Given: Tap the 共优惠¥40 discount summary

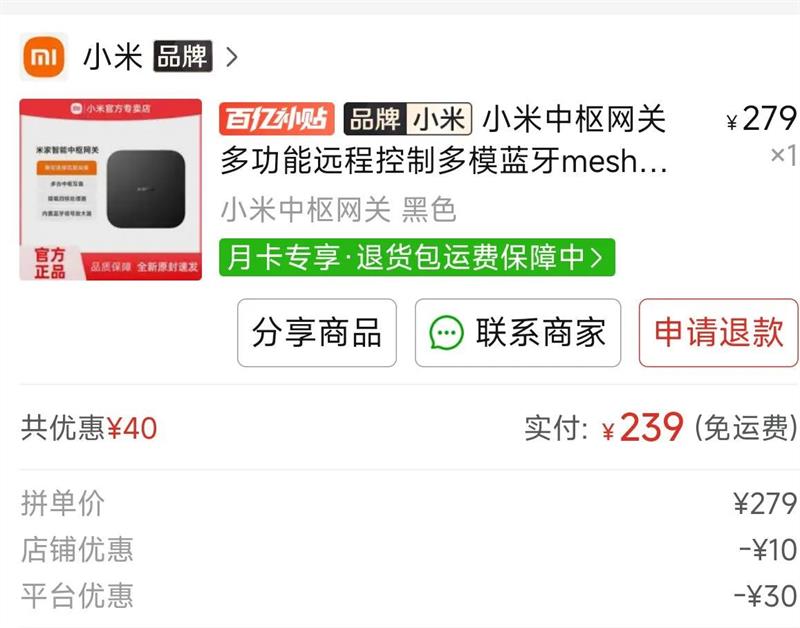Looking at the screenshot, I should (89, 428).
